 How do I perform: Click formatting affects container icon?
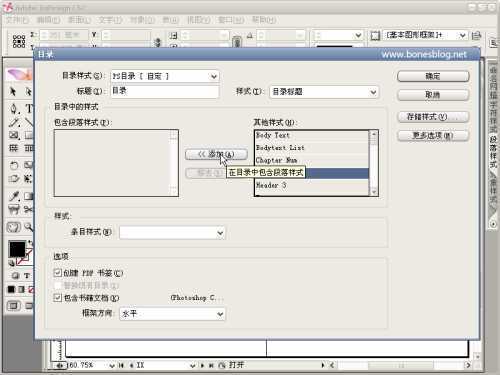point(15,276)
